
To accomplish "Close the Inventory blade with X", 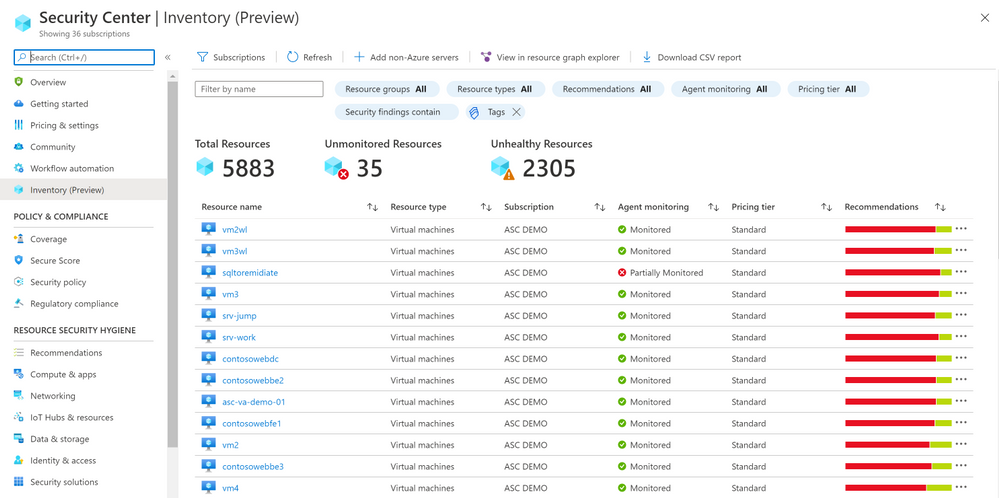I will point(984,18).
